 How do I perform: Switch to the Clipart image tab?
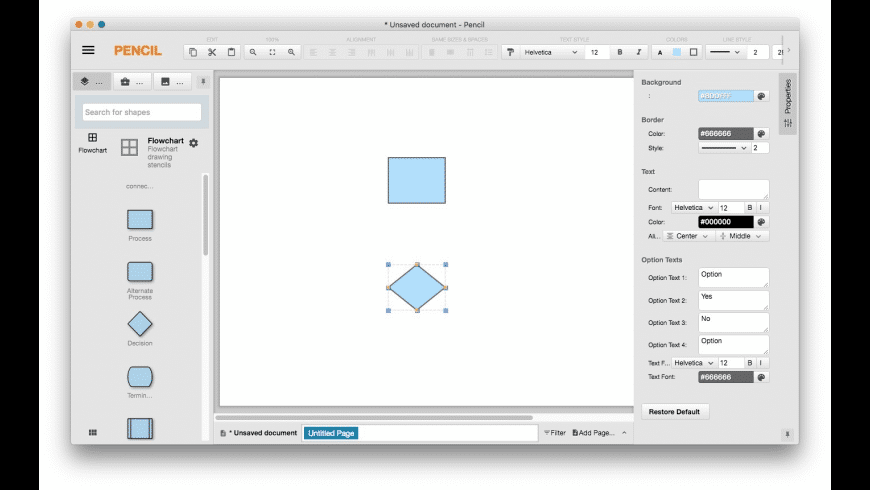172,82
